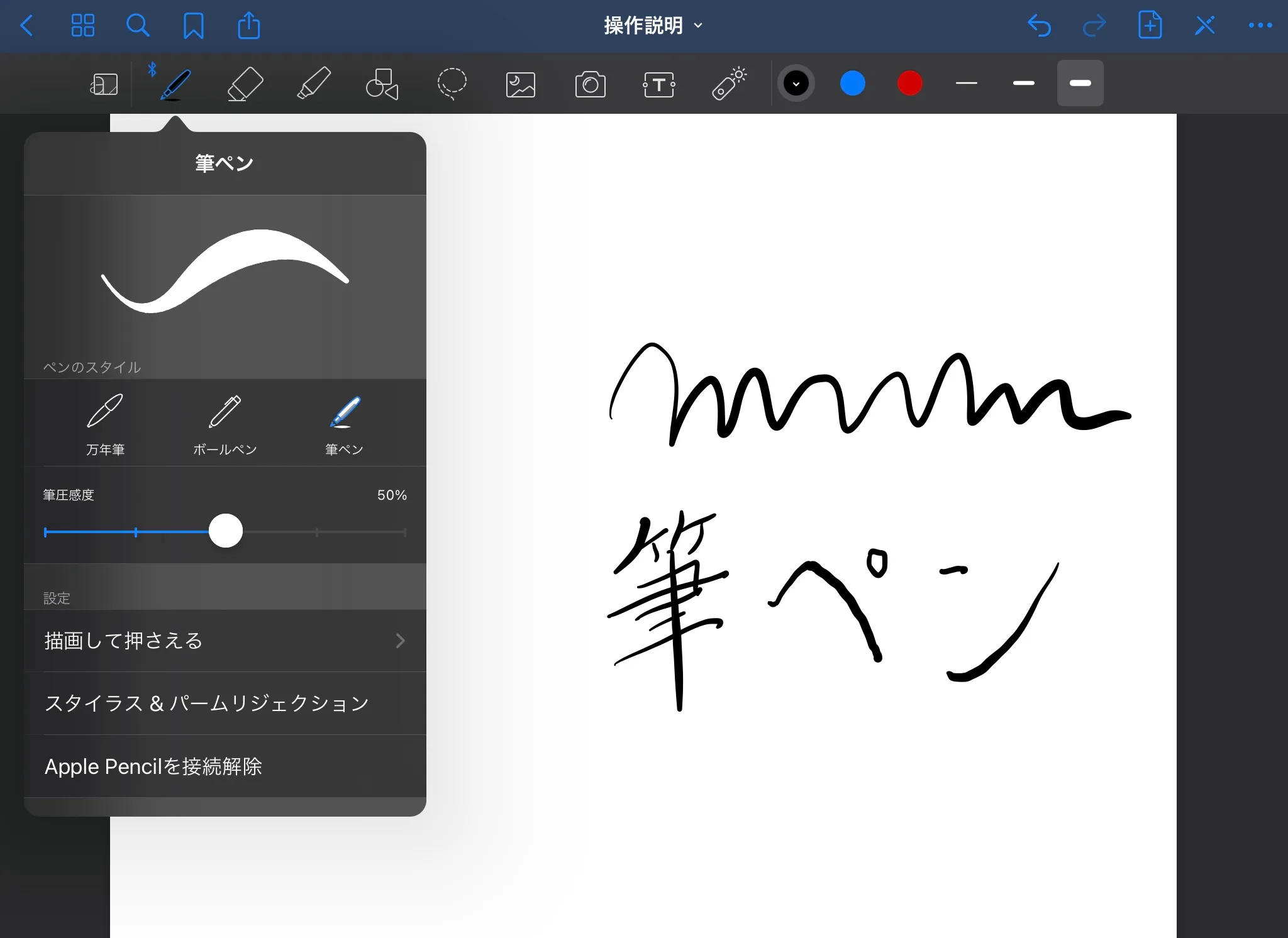Select the red pen color

[x=909, y=84]
